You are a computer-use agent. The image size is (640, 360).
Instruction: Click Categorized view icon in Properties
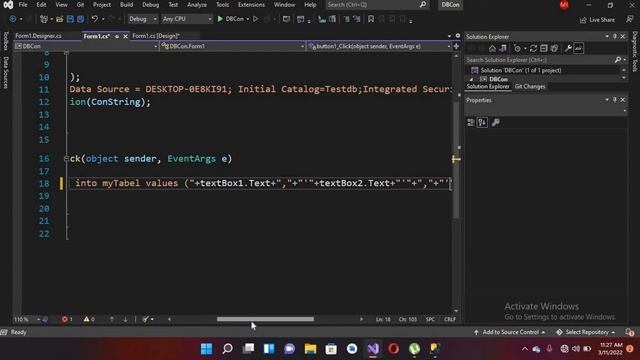point(471,122)
